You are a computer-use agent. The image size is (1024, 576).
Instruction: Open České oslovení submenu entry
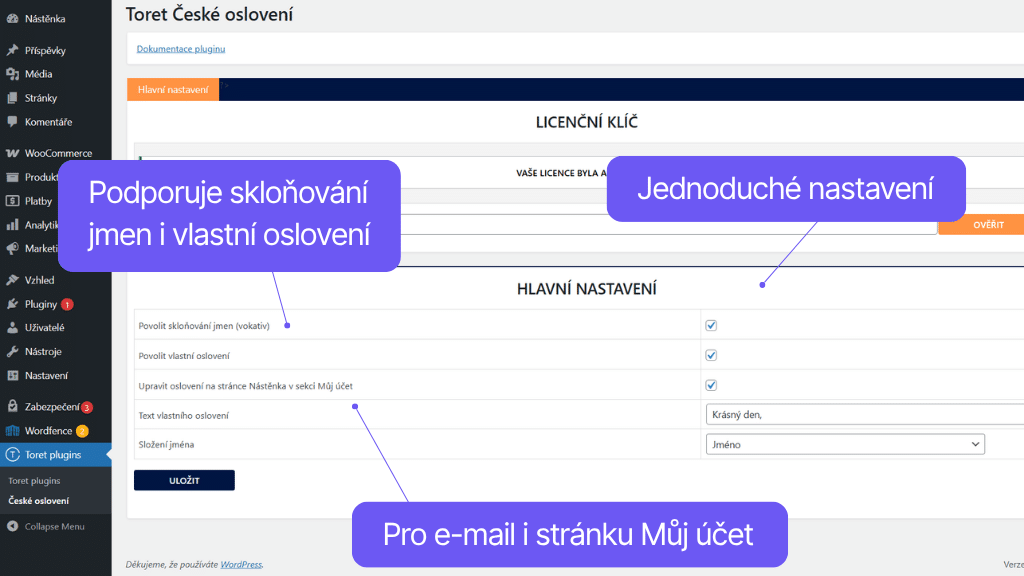39,501
